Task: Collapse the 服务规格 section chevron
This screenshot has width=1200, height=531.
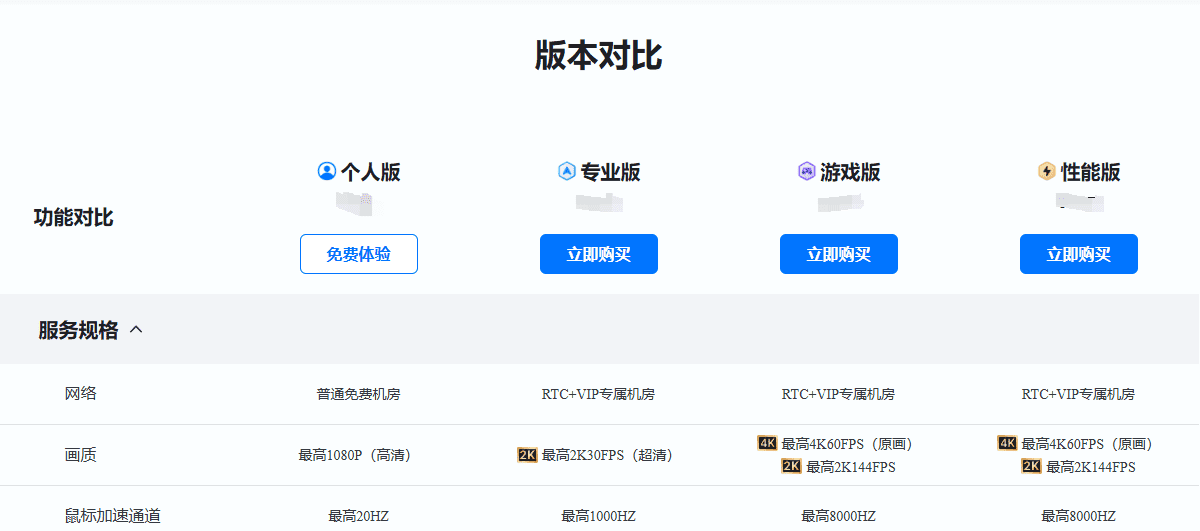Action: pyautogui.click(x=137, y=329)
